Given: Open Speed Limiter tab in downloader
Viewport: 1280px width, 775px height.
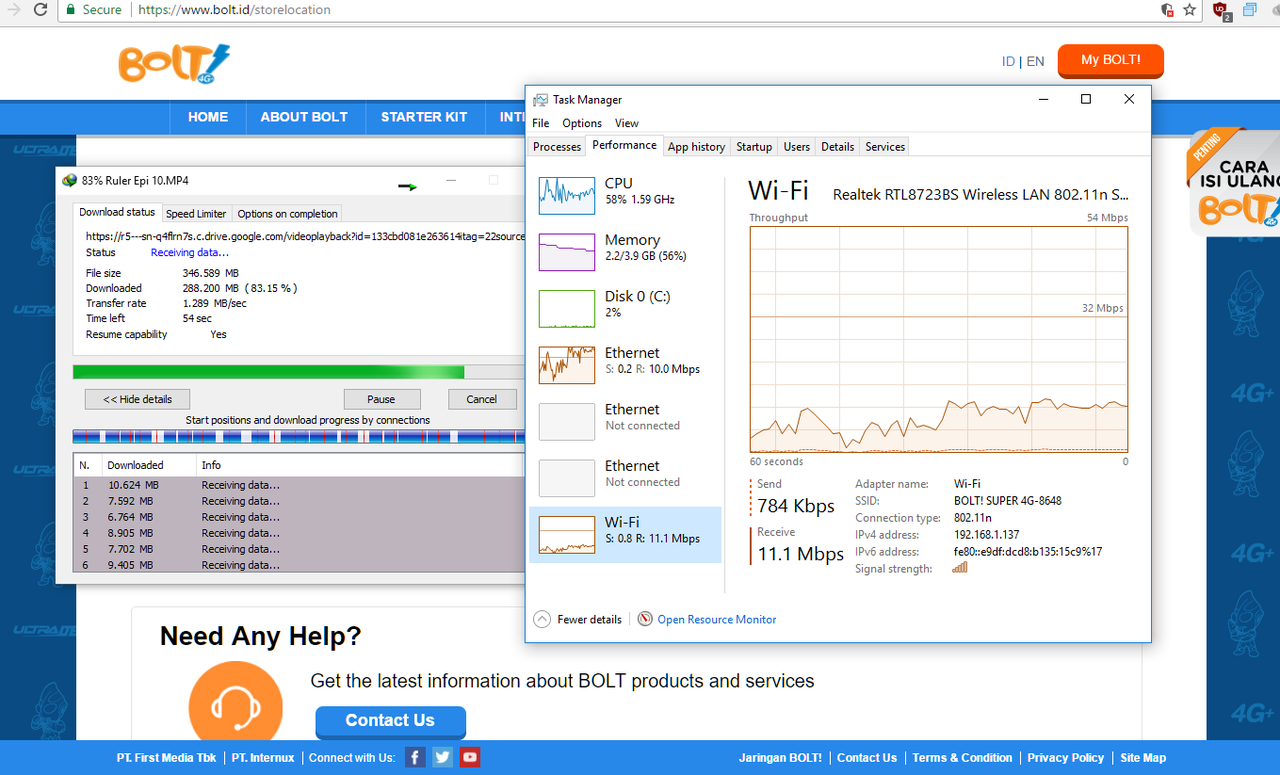Looking at the screenshot, I should [196, 213].
